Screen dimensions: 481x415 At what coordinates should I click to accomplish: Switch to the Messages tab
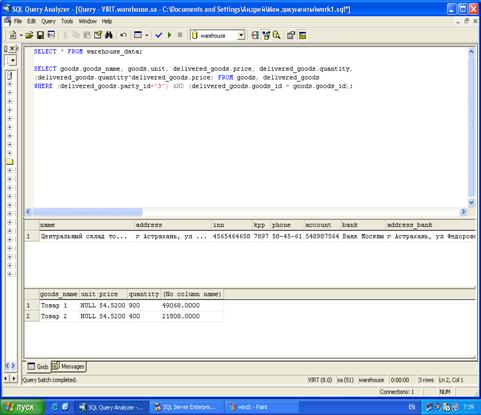point(69,366)
